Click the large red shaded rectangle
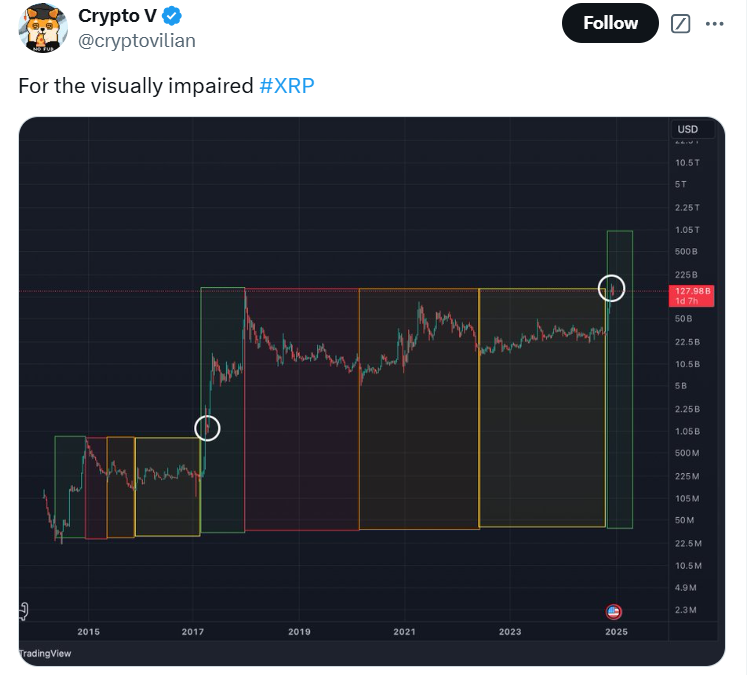The height and width of the screenshot is (675, 750). point(302,409)
